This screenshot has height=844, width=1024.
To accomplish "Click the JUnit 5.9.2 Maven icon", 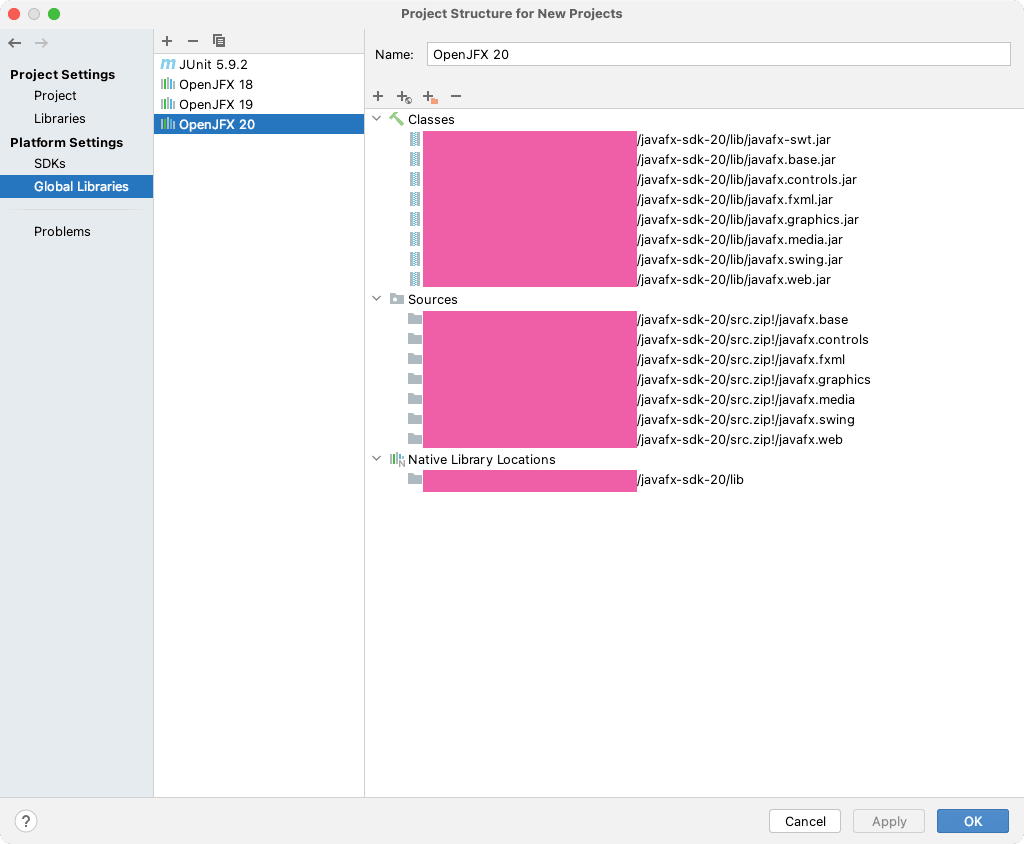I will click(x=168, y=64).
